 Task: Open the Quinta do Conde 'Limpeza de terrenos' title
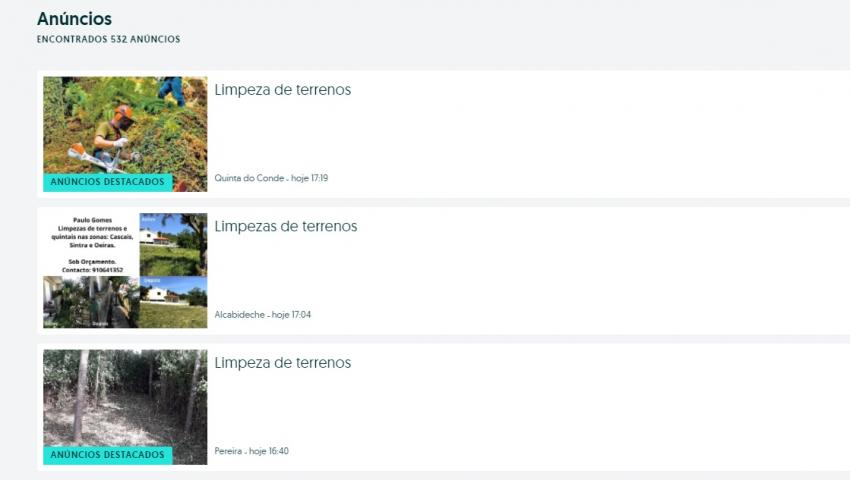(x=282, y=89)
